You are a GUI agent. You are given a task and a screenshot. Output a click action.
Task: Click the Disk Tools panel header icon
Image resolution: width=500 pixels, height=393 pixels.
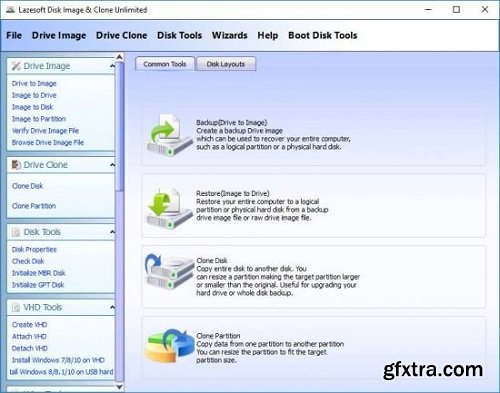[x=16, y=232]
